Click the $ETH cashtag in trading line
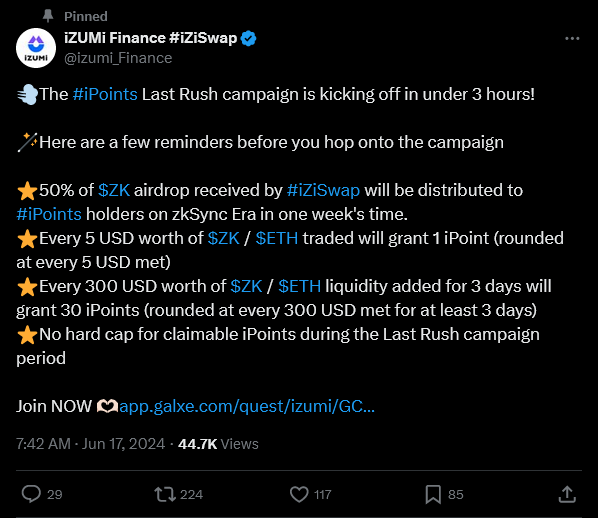Screen dimensions: 598x518 (277, 238)
